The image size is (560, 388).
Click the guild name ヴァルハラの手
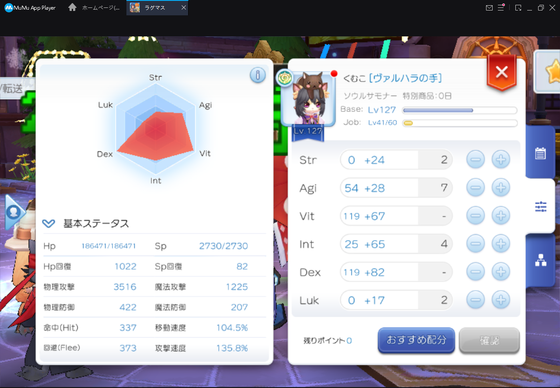405,78
